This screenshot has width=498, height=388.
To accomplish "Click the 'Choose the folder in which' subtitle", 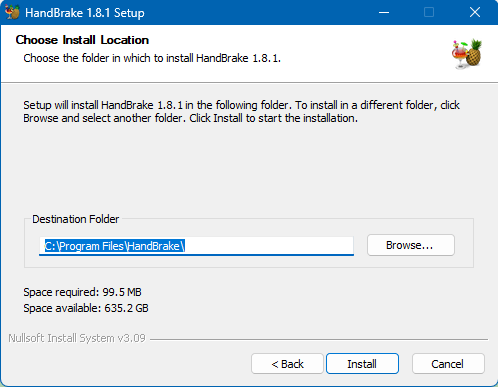I will pos(152,58).
